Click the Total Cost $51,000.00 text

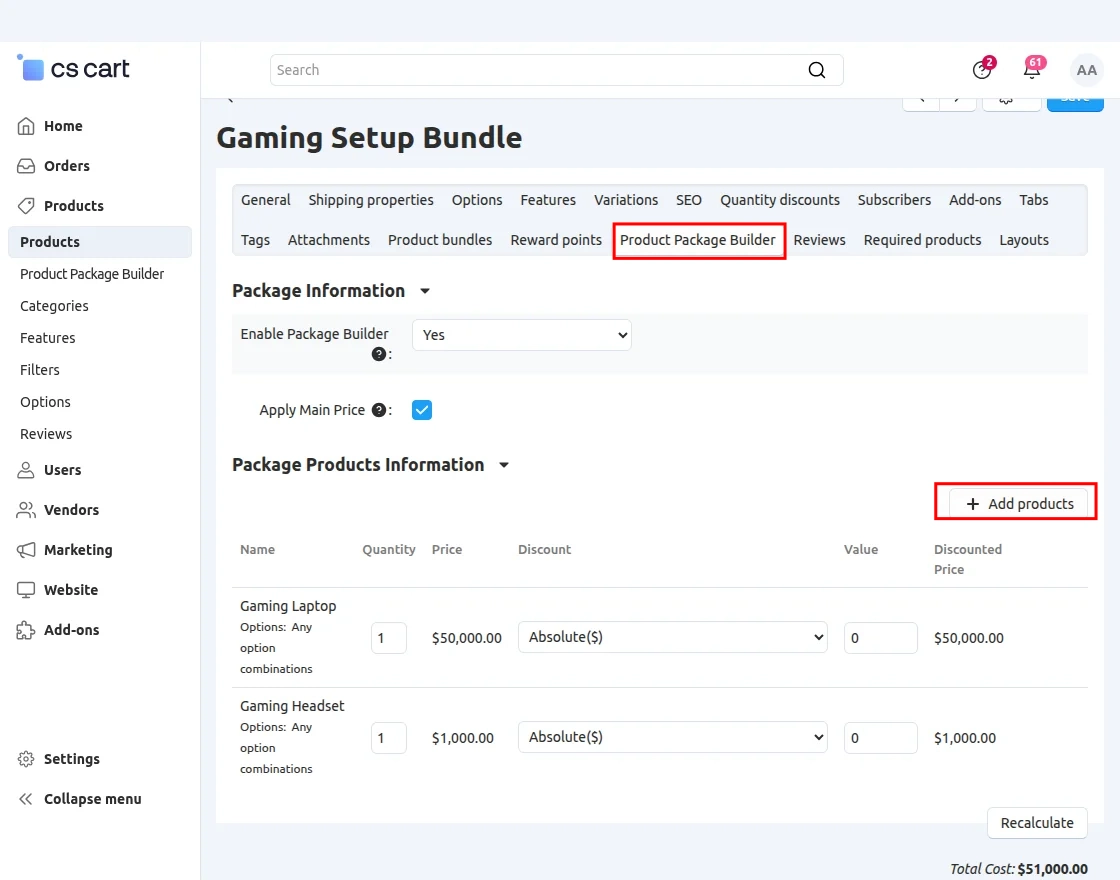(1019, 869)
